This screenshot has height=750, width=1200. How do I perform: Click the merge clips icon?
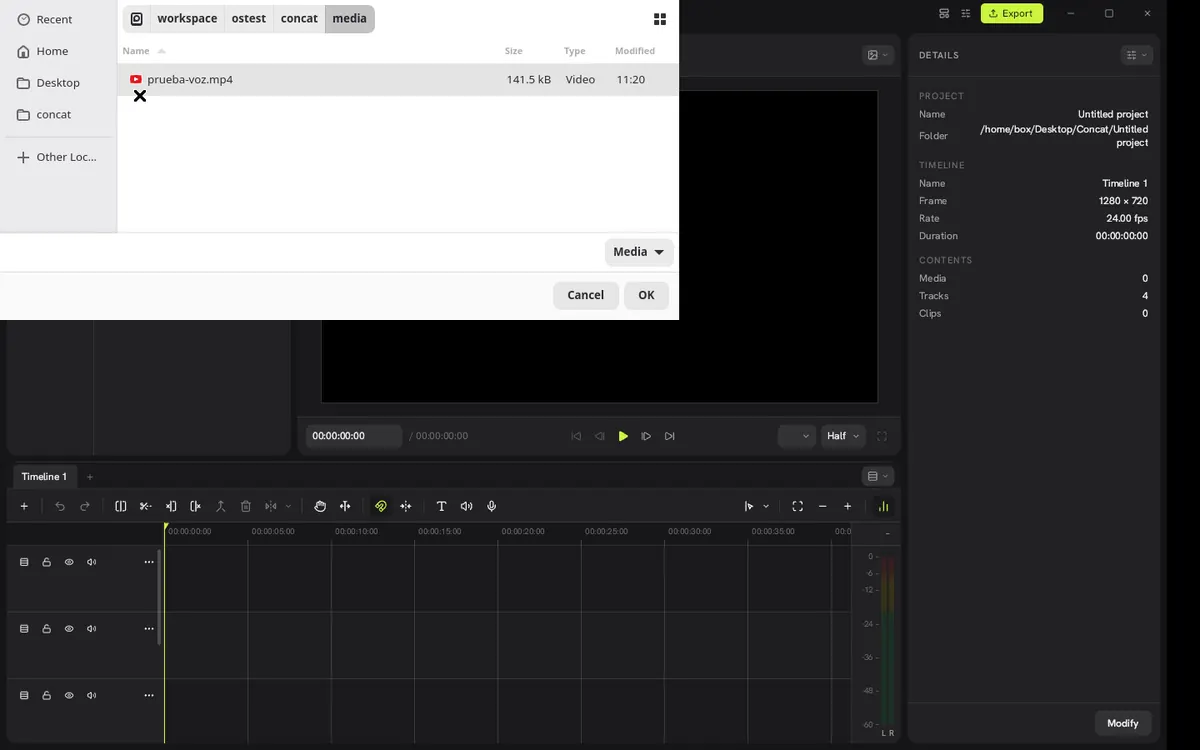click(221, 506)
